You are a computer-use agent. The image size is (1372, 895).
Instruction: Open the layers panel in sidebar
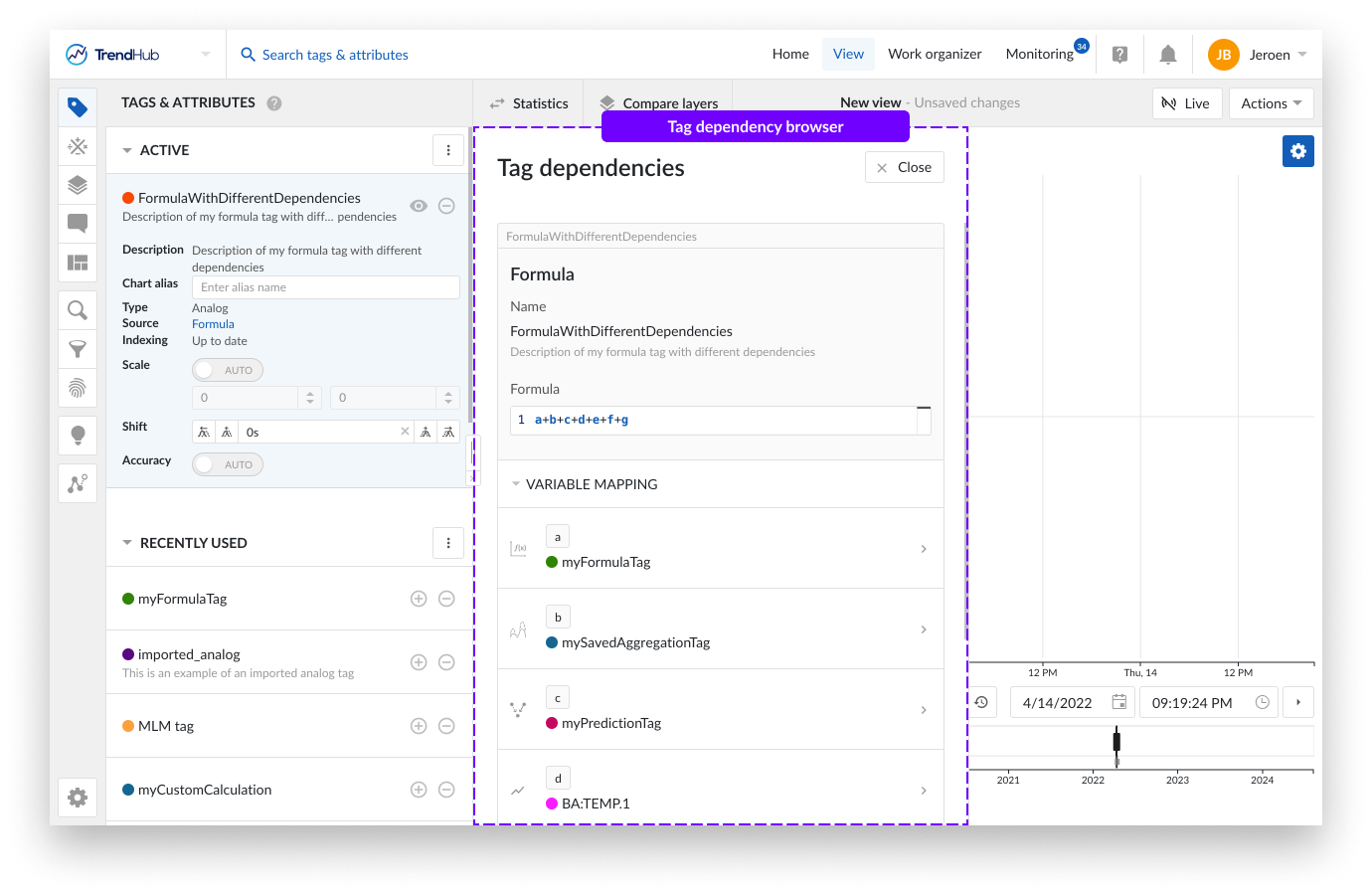point(78,185)
